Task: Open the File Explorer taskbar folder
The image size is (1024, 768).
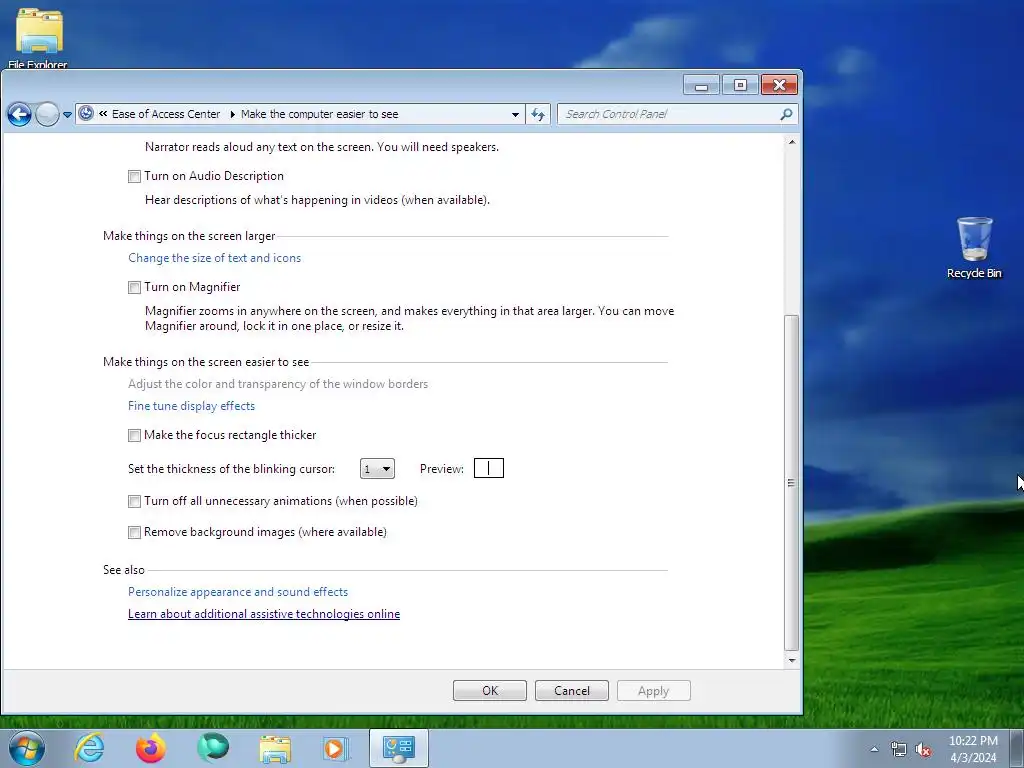Action: pos(275,749)
